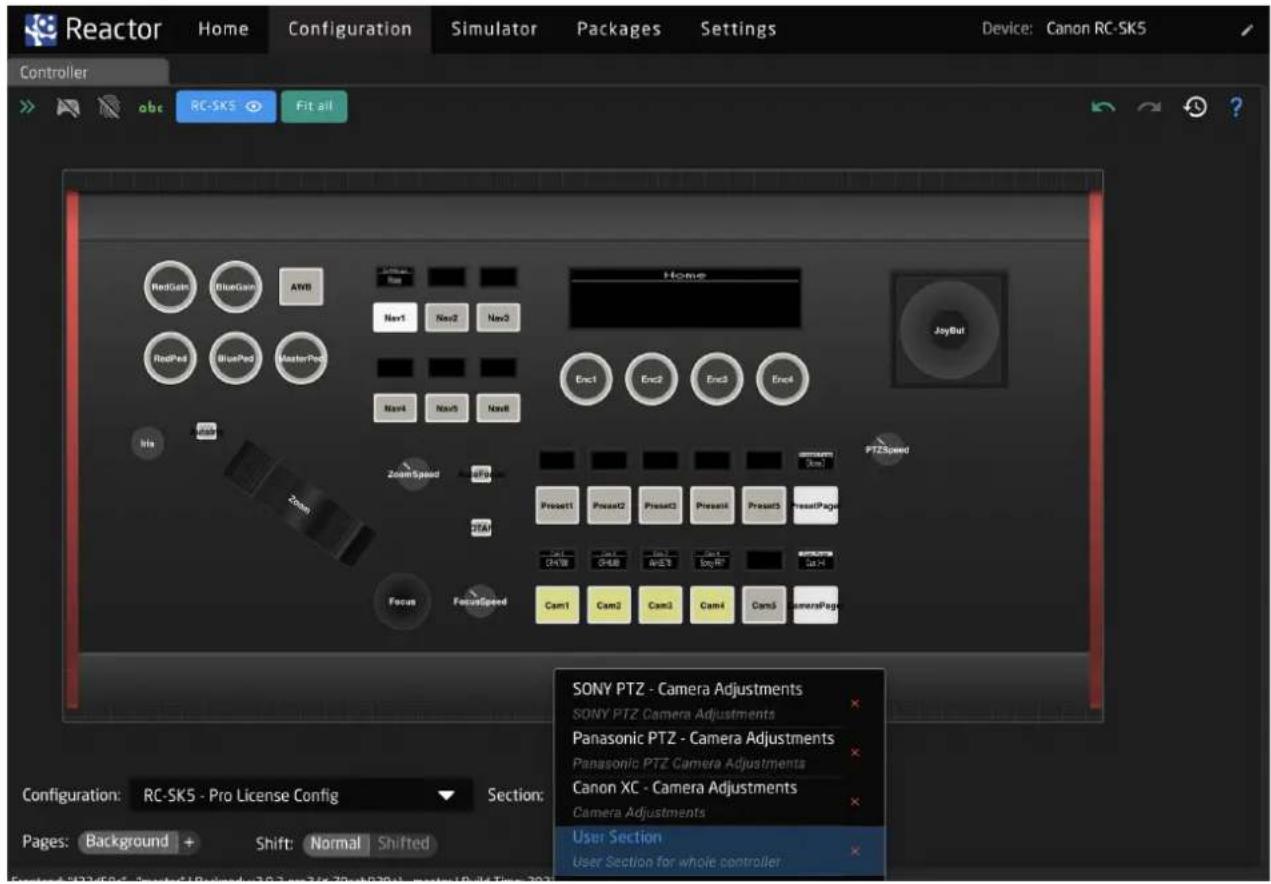1271x884 pixels.
Task: Click the Preset1 button
Action: coord(557,506)
